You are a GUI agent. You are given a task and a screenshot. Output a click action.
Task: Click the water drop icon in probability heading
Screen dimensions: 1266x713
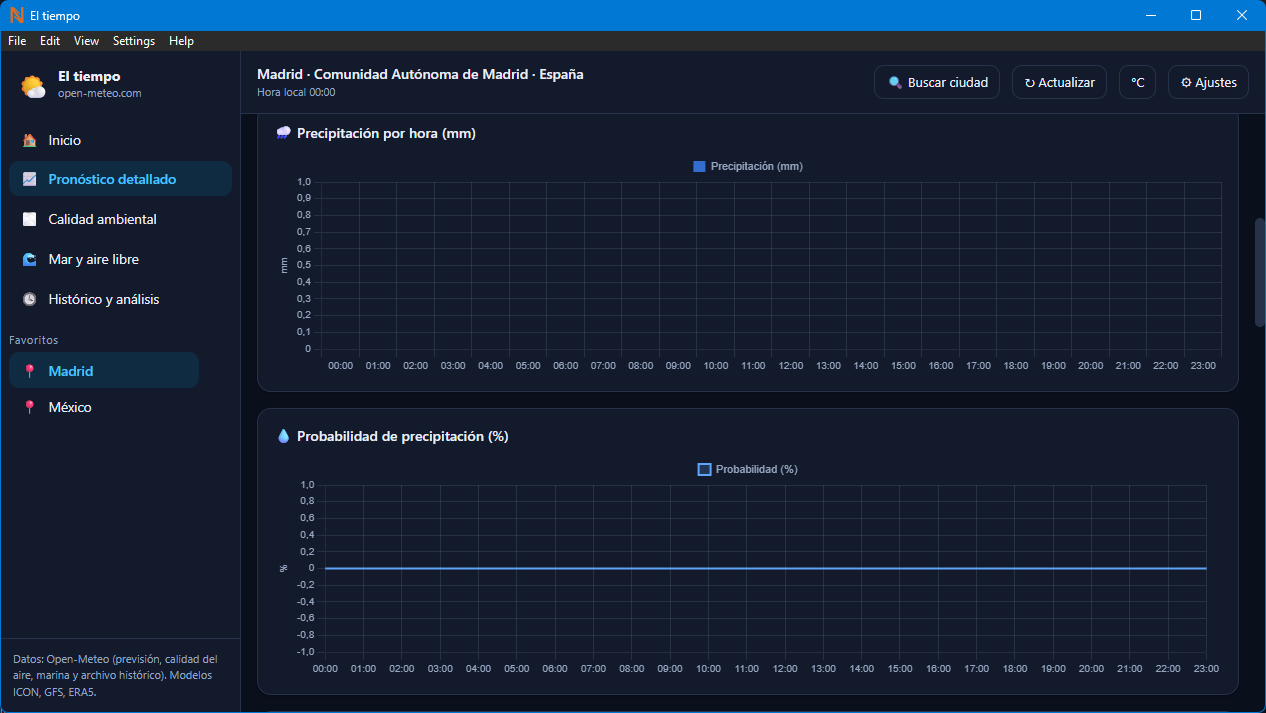coord(283,436)
